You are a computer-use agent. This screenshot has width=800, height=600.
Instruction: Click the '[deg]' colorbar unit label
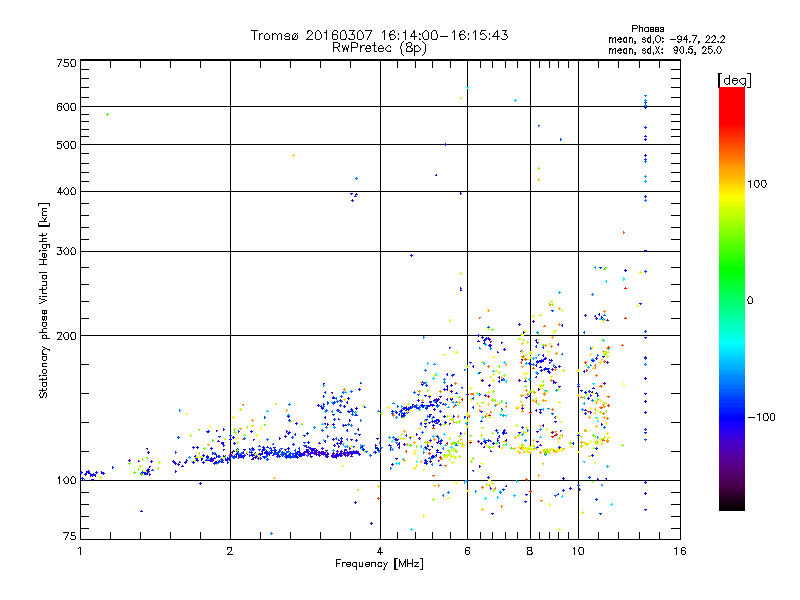coord(734,80)
